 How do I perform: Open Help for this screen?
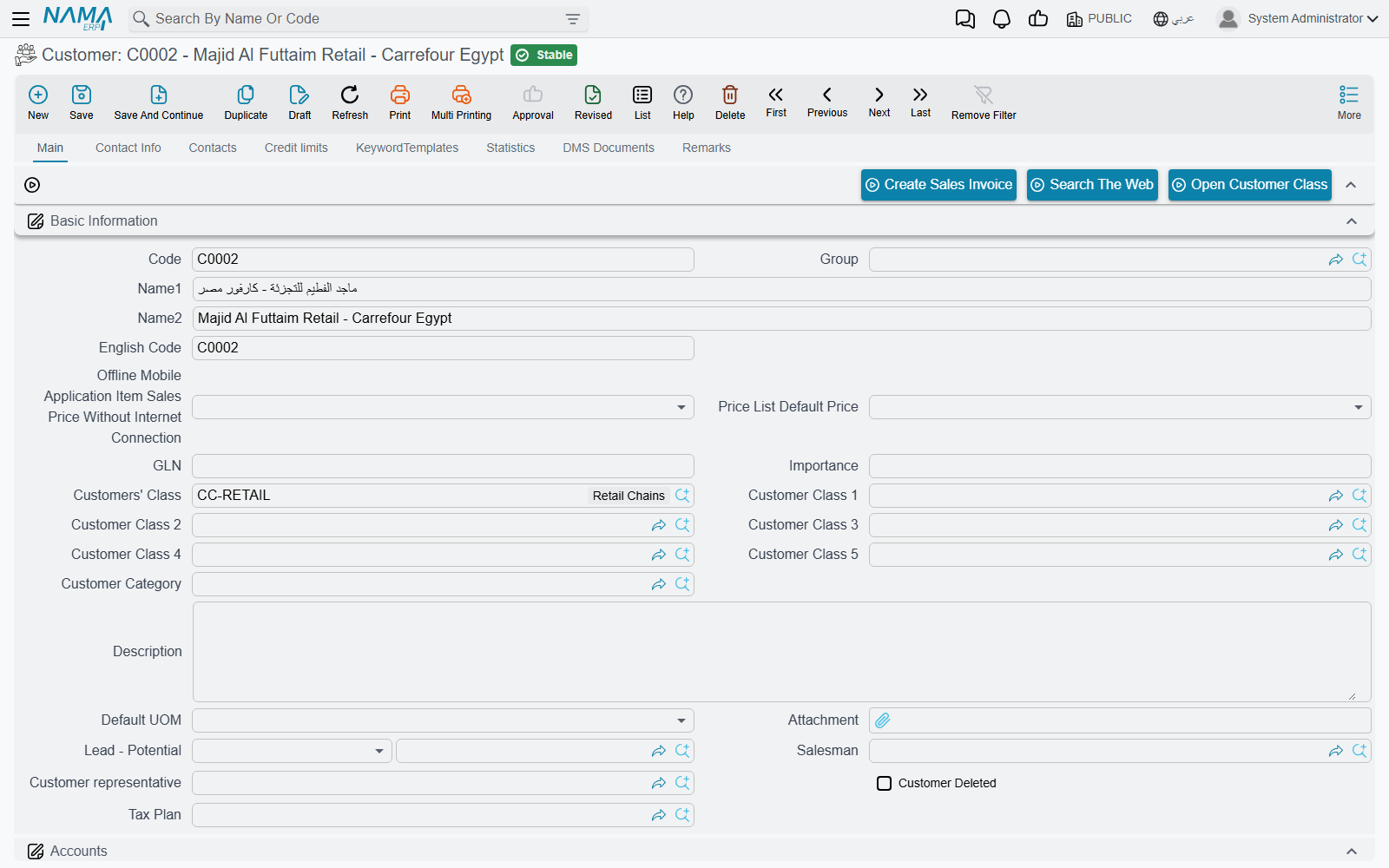point(683,102)
